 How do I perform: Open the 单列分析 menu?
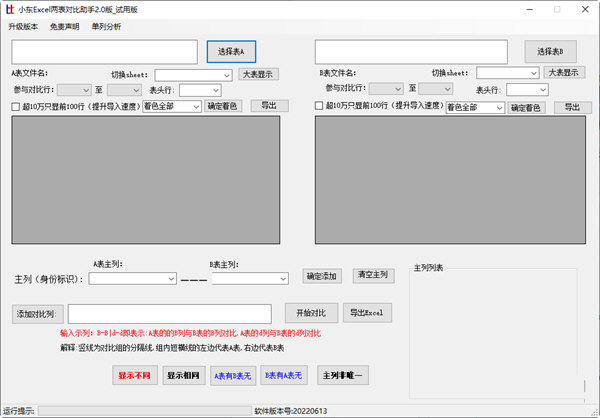click(106, 26)
